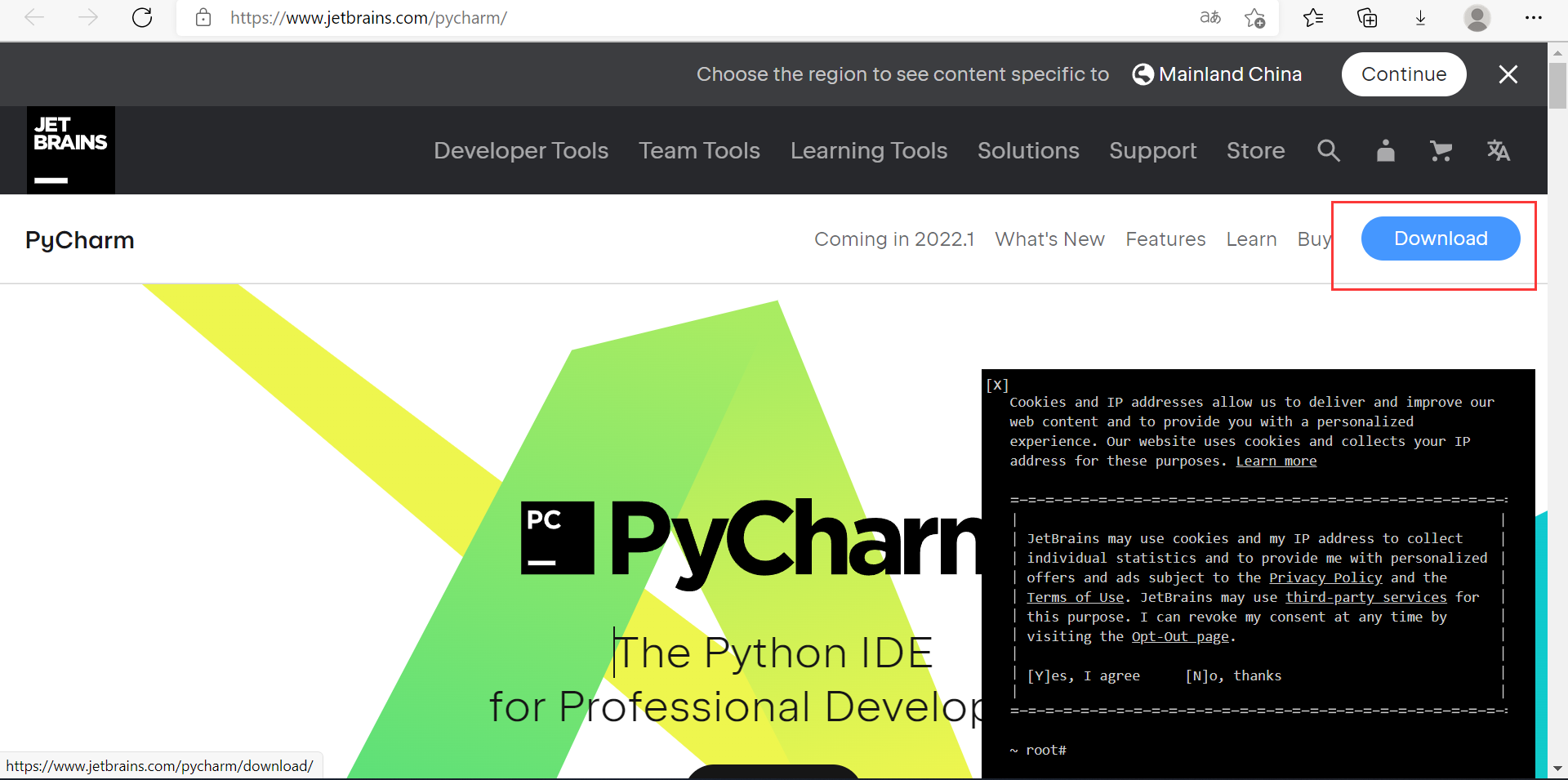Open the Buy link

pos(1314,239)
